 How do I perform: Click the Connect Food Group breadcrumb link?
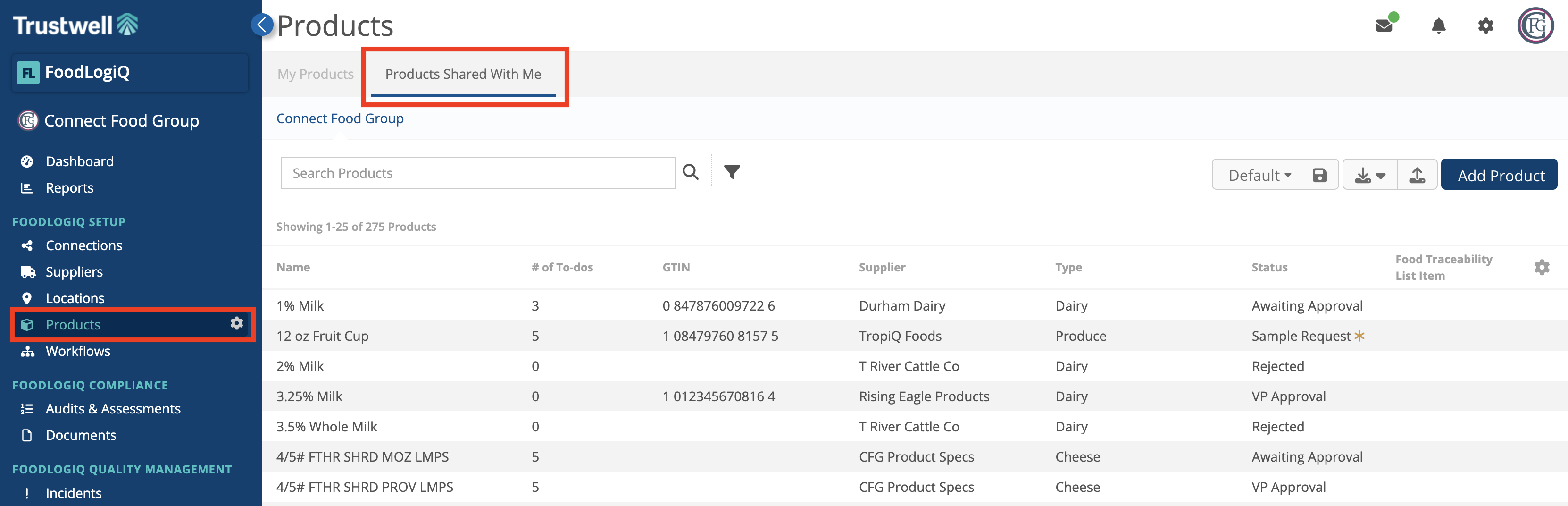click(x=340, y=119)
